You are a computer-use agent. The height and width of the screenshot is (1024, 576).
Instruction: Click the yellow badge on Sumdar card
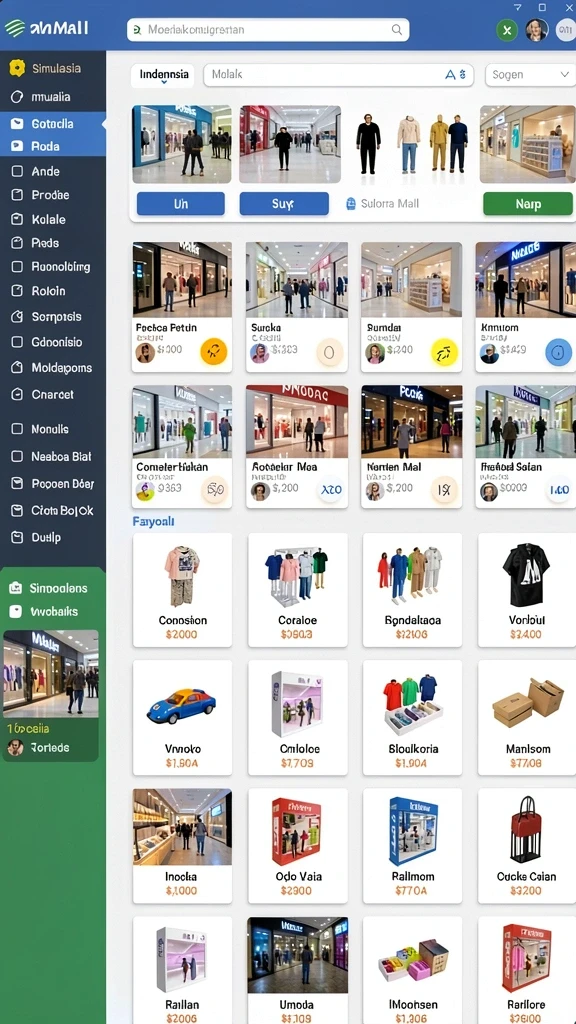pyautogui.click(x=444, y=353)
